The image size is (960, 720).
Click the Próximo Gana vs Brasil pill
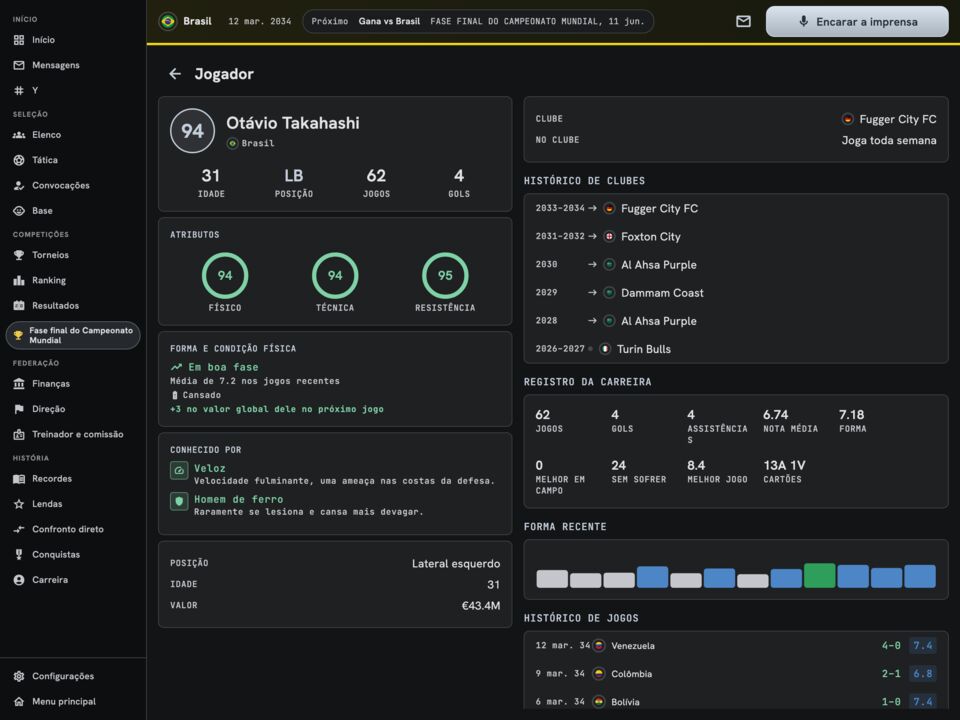[x=478, y=21]
